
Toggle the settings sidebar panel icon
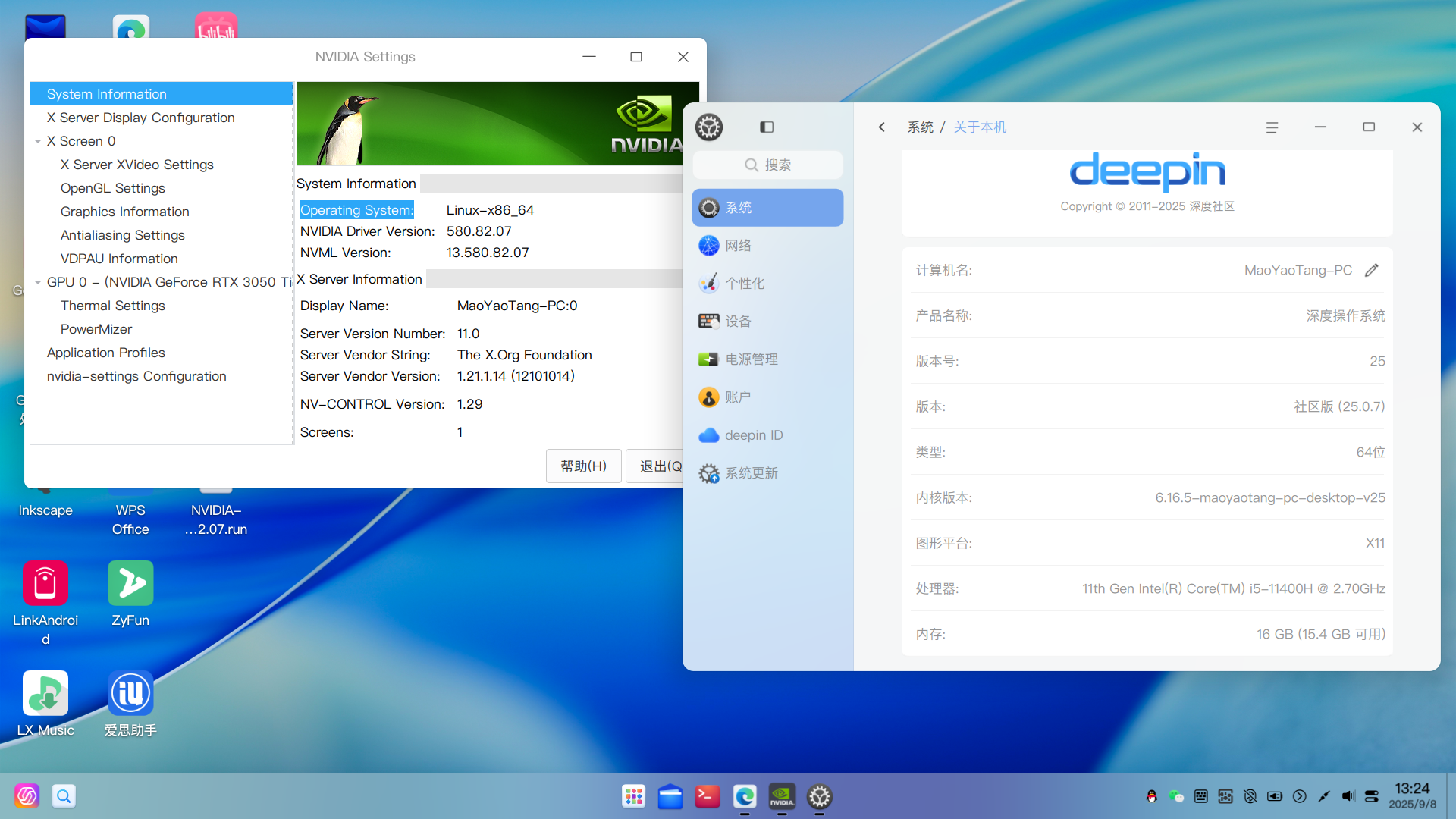point(767,127)
